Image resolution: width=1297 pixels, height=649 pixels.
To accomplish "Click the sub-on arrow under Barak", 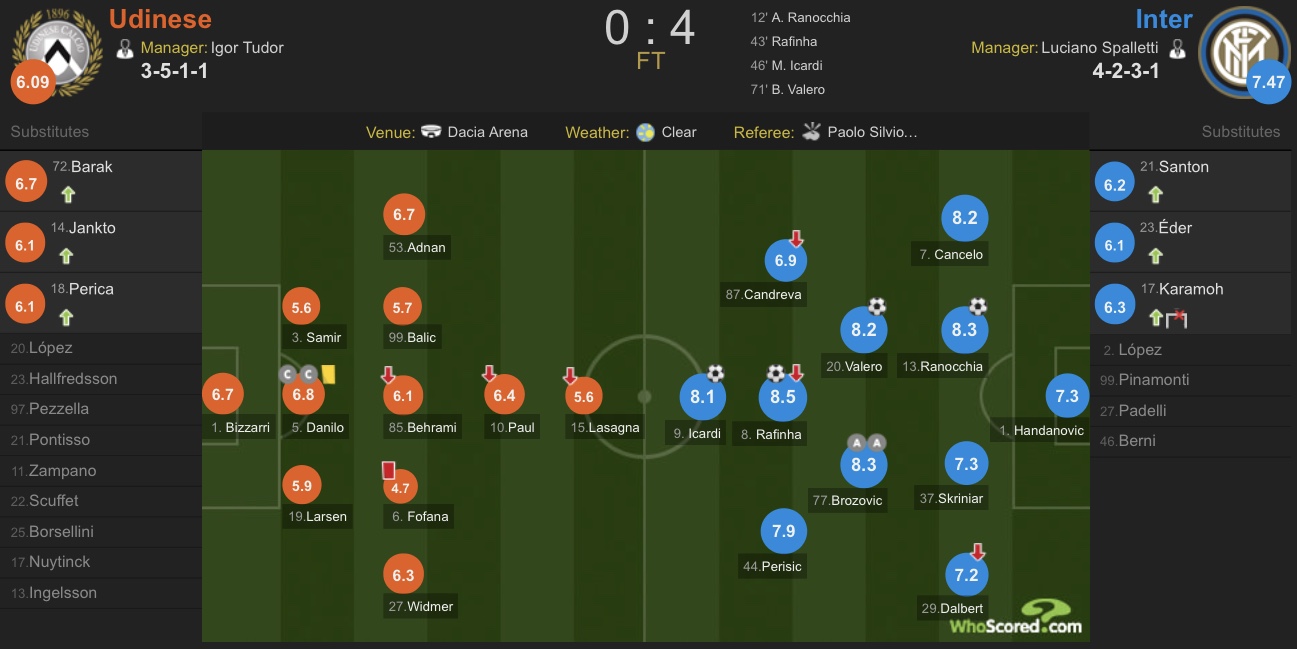I will coord(68,195).
